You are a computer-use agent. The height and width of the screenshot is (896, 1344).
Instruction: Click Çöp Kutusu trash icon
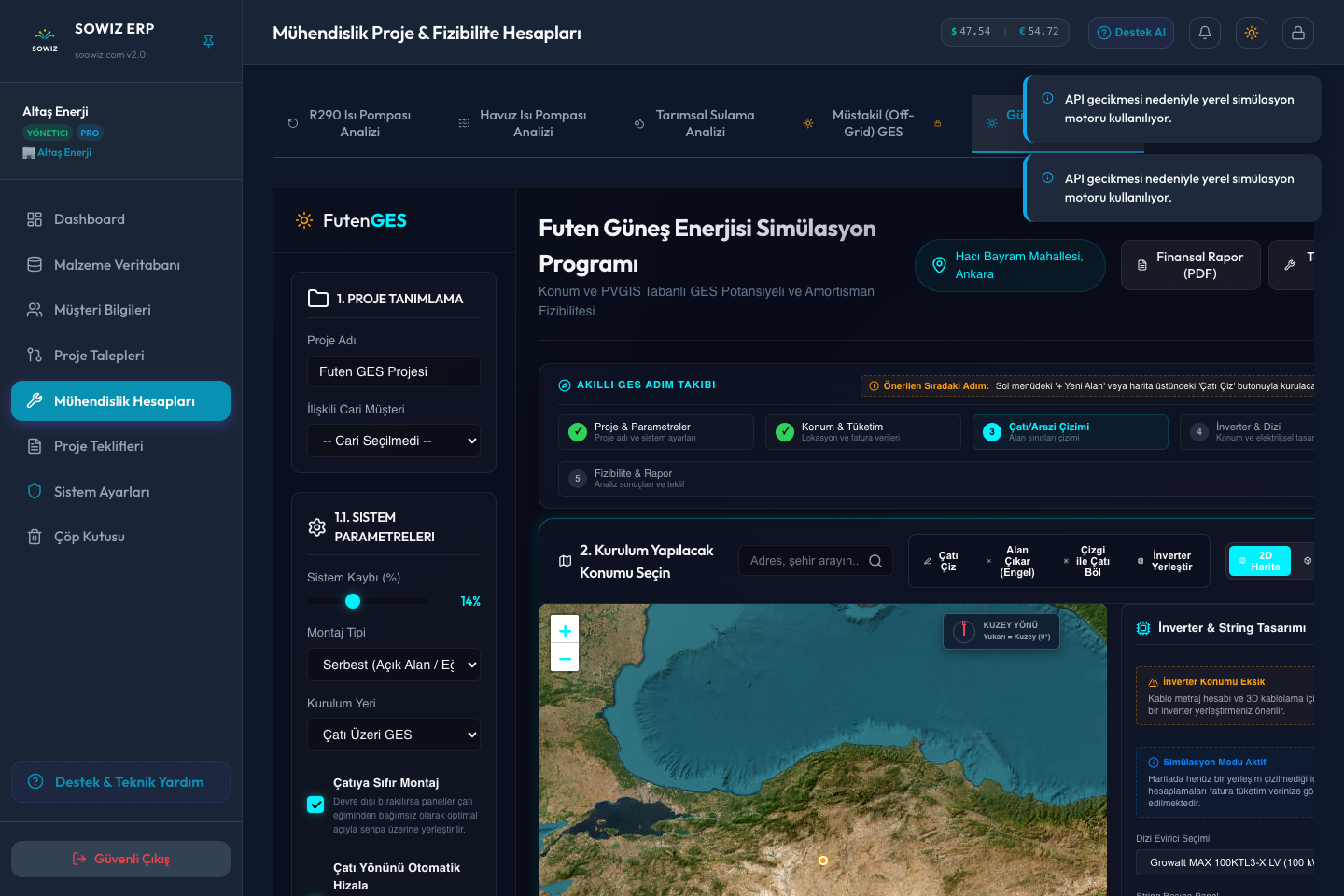(x=35, y=537)
